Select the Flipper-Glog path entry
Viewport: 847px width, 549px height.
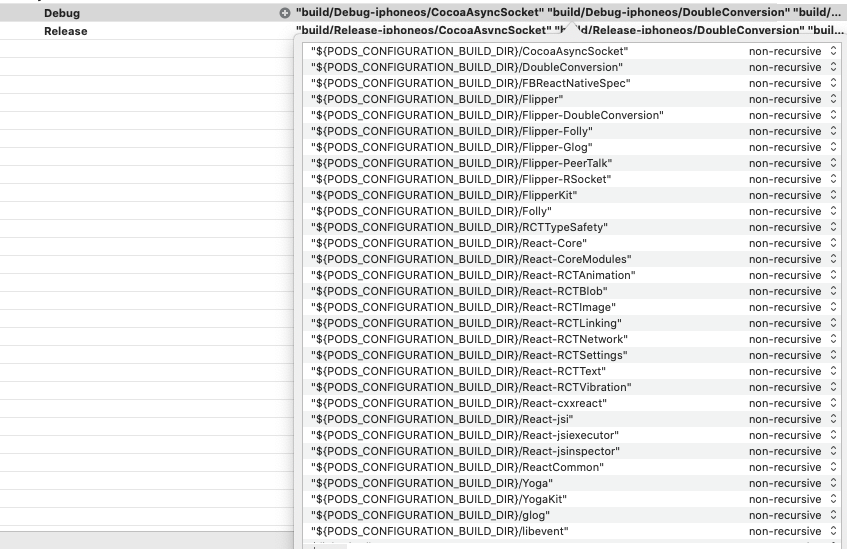pos(452,148)
